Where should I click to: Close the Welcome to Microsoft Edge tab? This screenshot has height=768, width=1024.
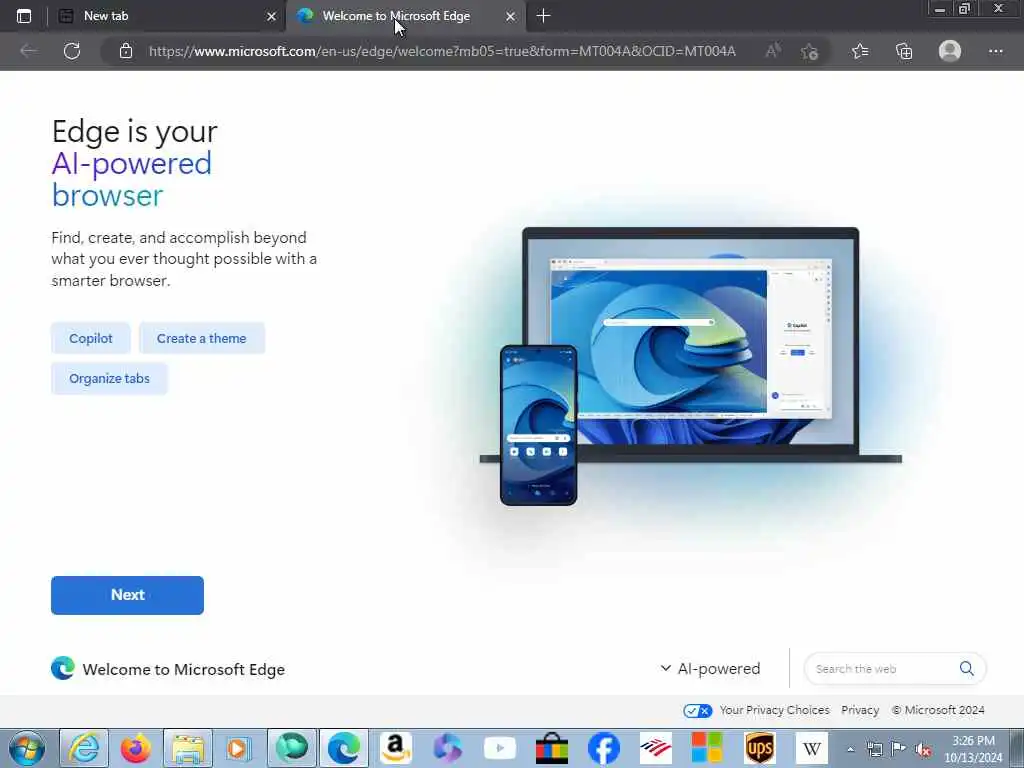(510, 16)
